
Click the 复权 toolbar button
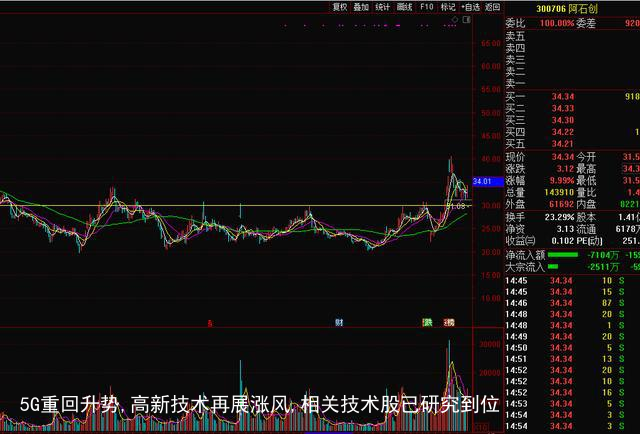pyautogui.click(x=340, y=7)
